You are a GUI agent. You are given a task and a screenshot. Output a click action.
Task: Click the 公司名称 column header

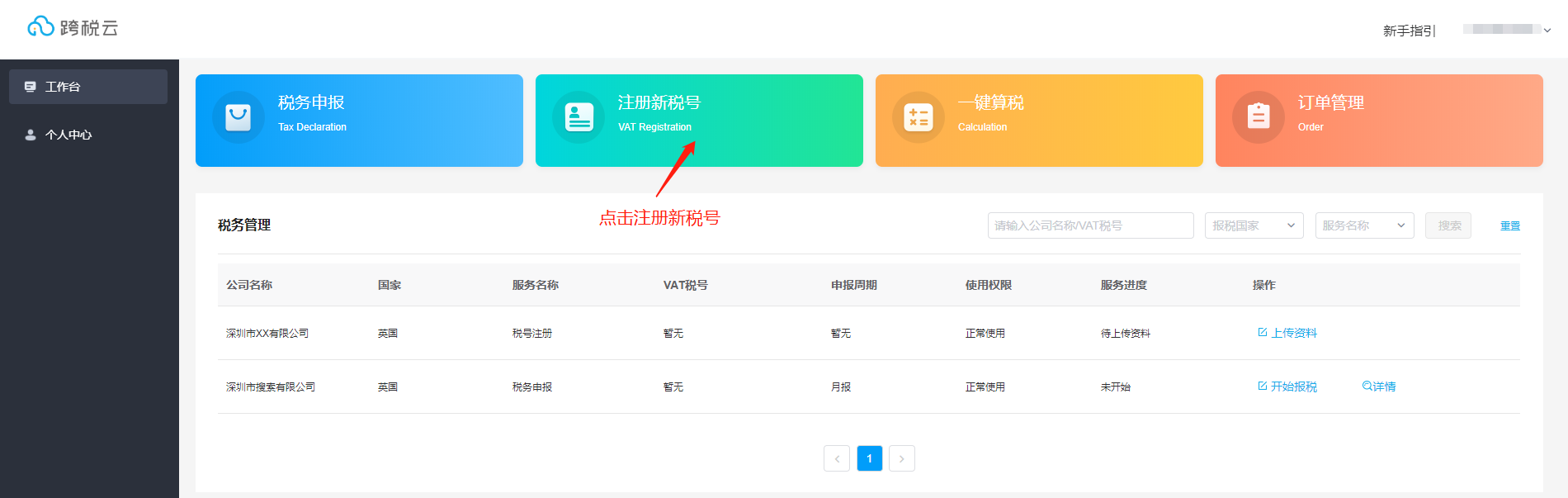[x=249, y=285]
